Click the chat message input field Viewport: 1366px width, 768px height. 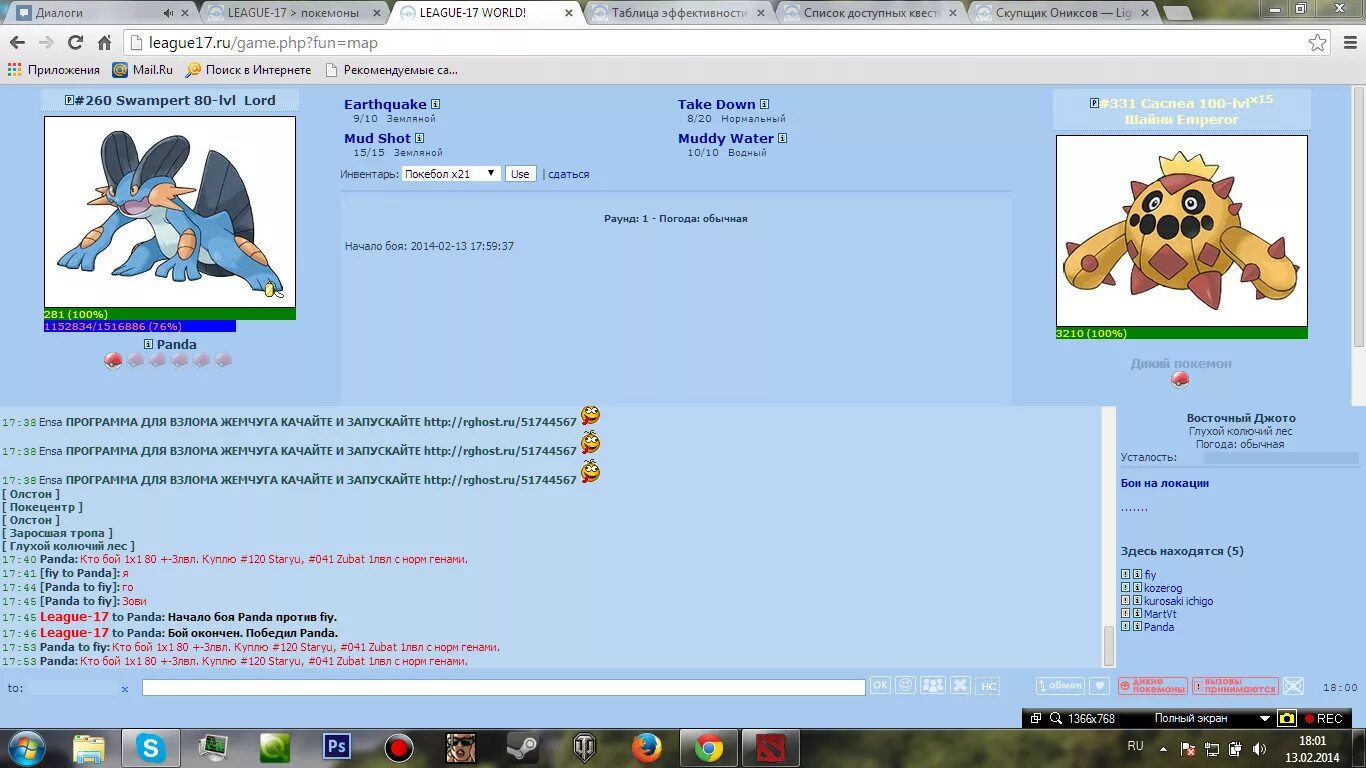[x=503, y=688]
